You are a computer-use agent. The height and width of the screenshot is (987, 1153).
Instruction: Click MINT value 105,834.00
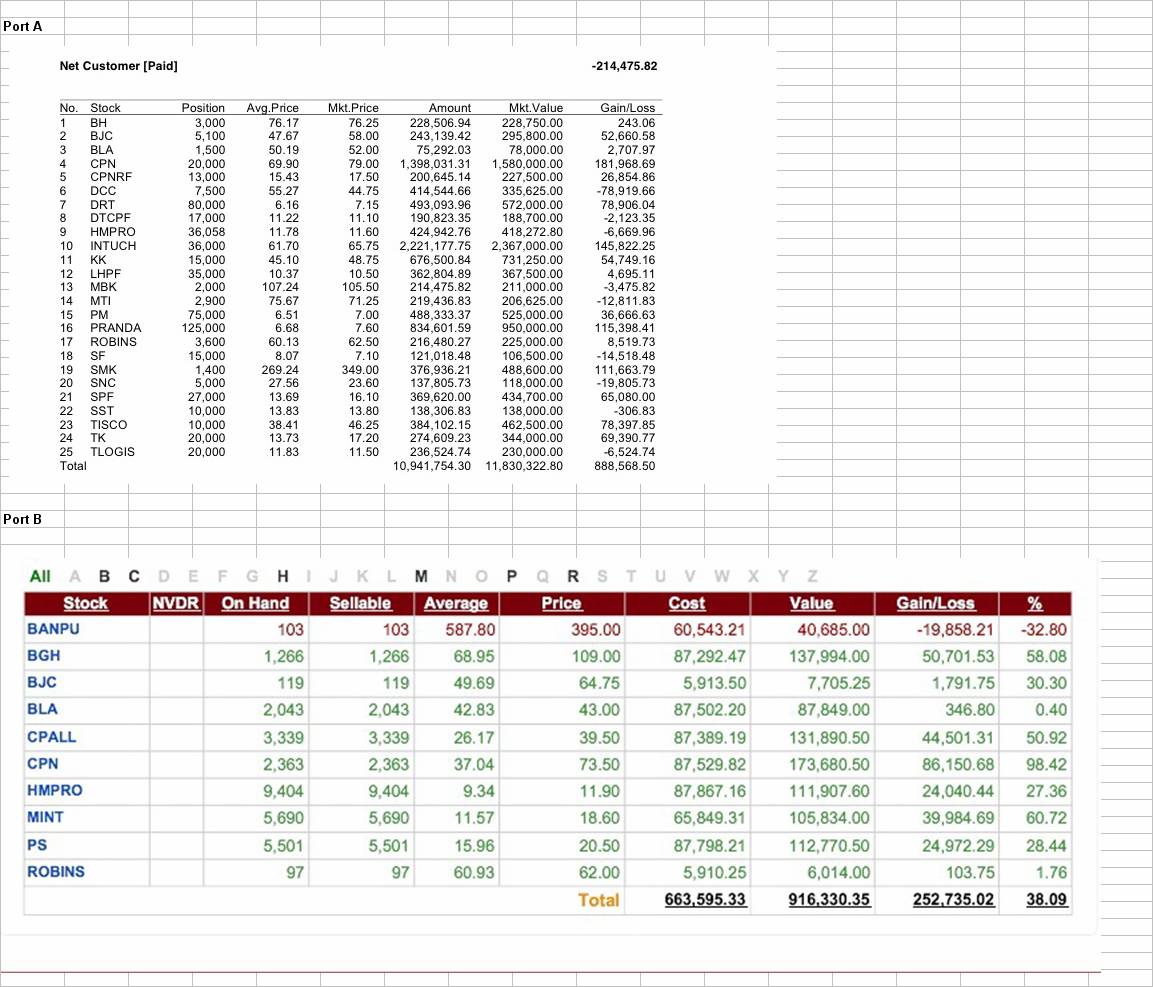(x=829, y=818)
